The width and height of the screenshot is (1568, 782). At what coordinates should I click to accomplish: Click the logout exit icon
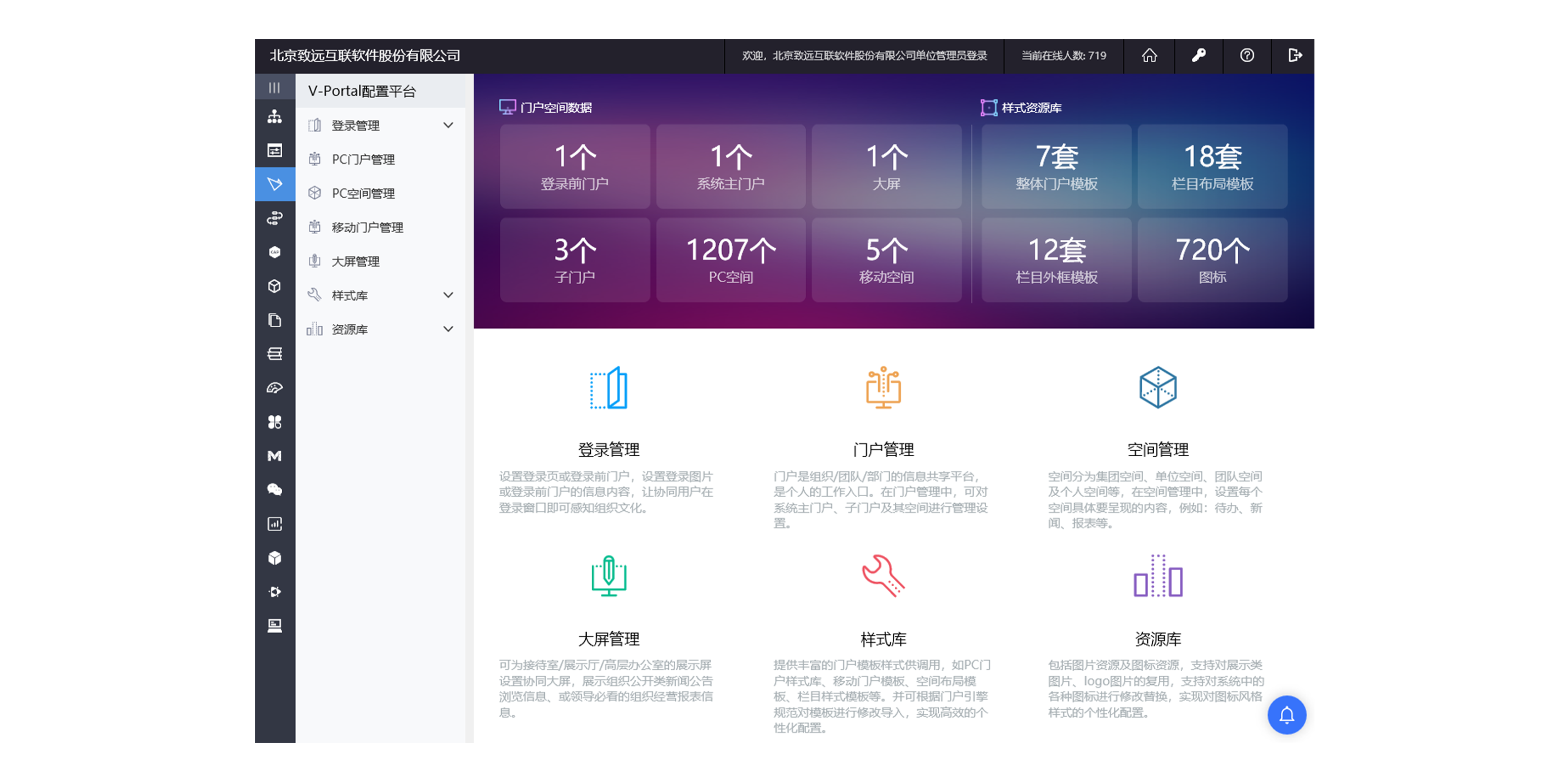click(1295, 55)
